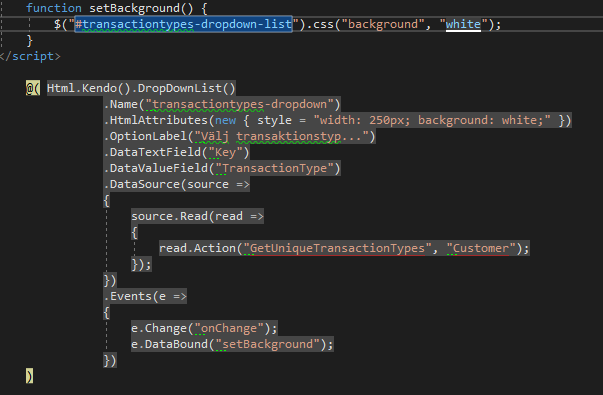The width and height of the screenshot is (603, 395).
Task: Click the .DataValueField("TransactionType") line
Action: (222, 168)
